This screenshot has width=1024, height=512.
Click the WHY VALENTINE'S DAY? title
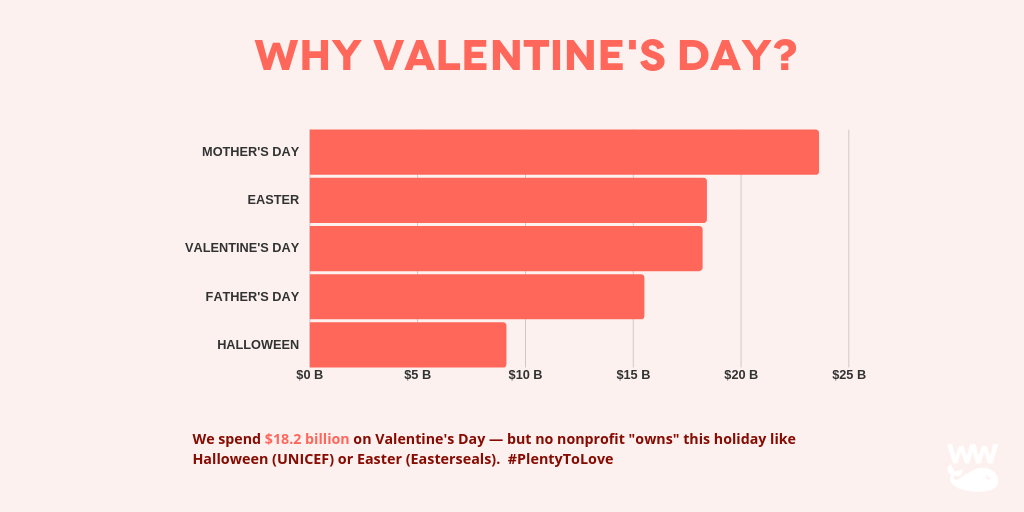tap(526, 56)
